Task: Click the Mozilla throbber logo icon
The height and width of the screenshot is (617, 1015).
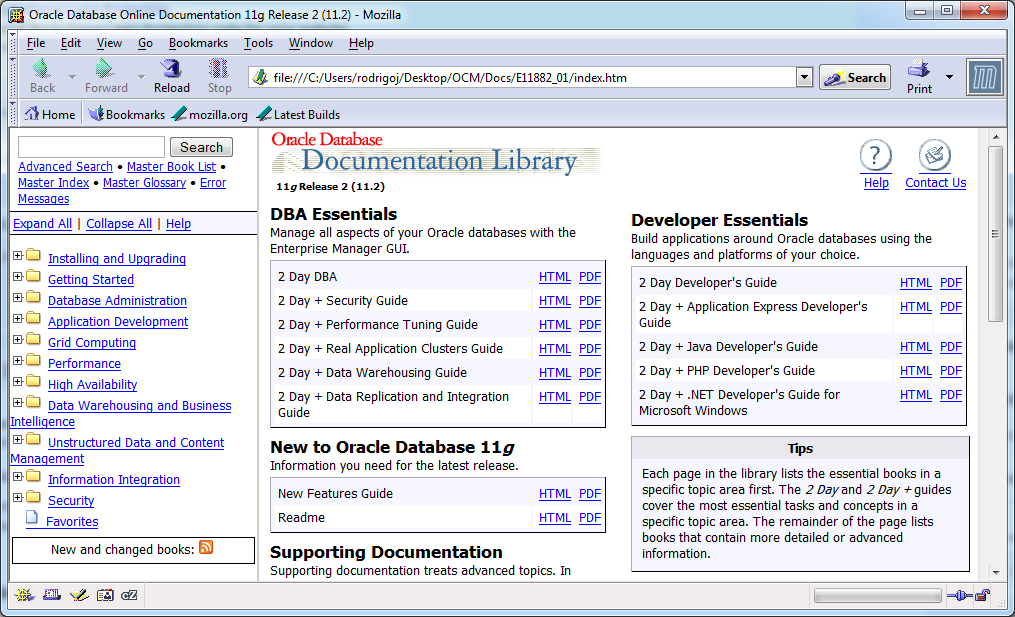Action: click(x=985, y=78)
